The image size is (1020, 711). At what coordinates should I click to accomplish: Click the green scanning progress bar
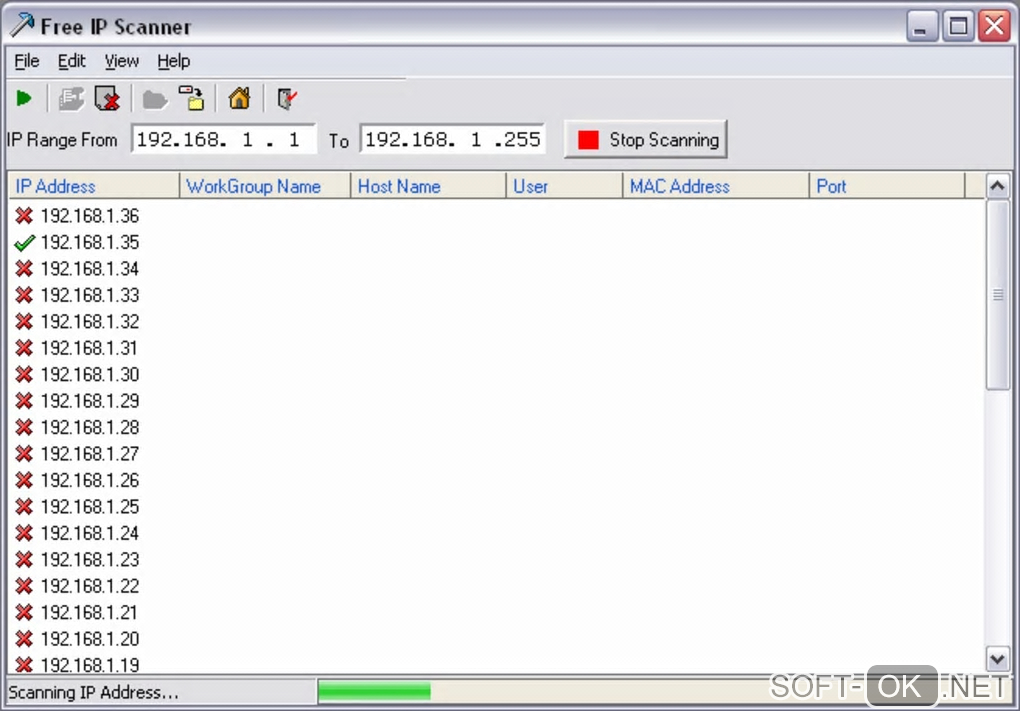(x=374, y=691)
